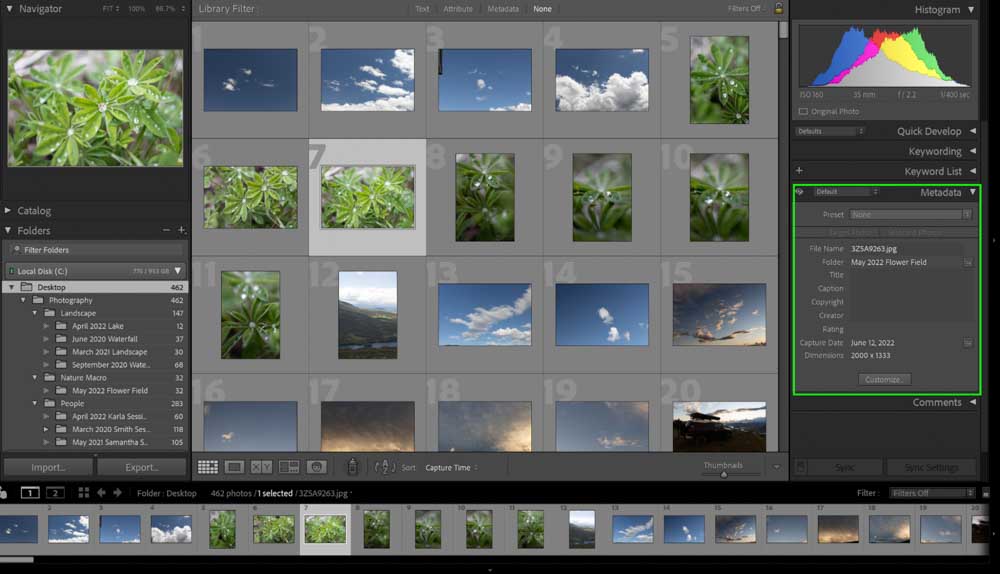Click the Customize button in Metadata
This screenshot has height=574, width=1000.
coord(884,379)
